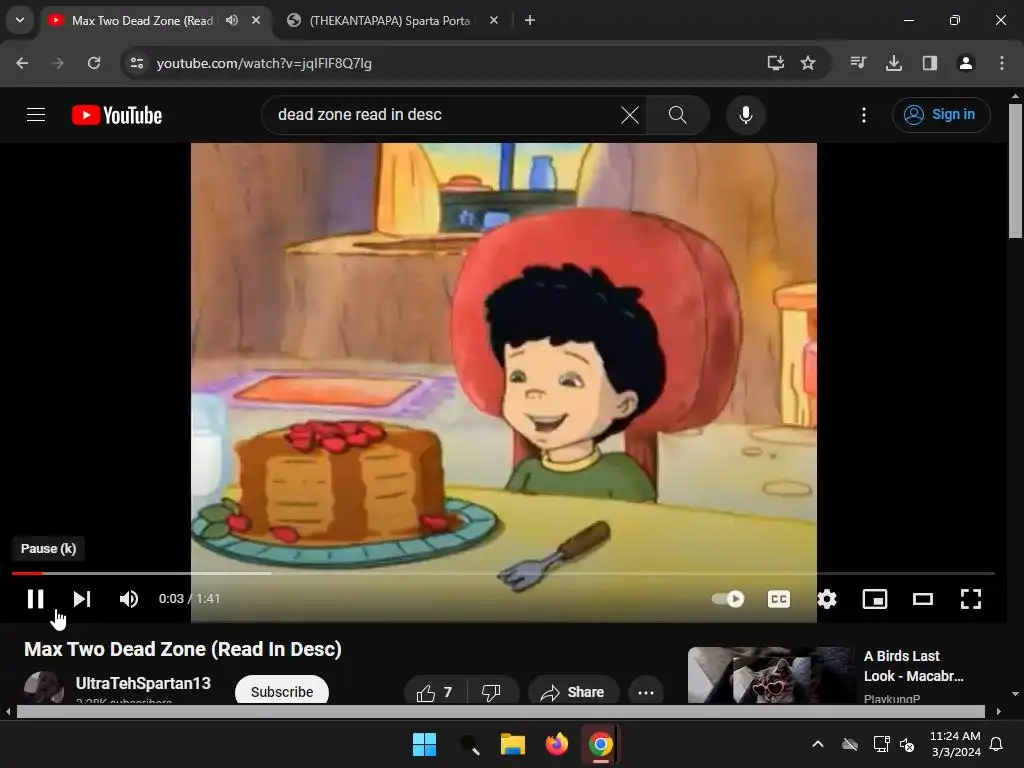Submit search with magnifier button
This screenshot has height=768, width=1024.
[x=678, y=115]
